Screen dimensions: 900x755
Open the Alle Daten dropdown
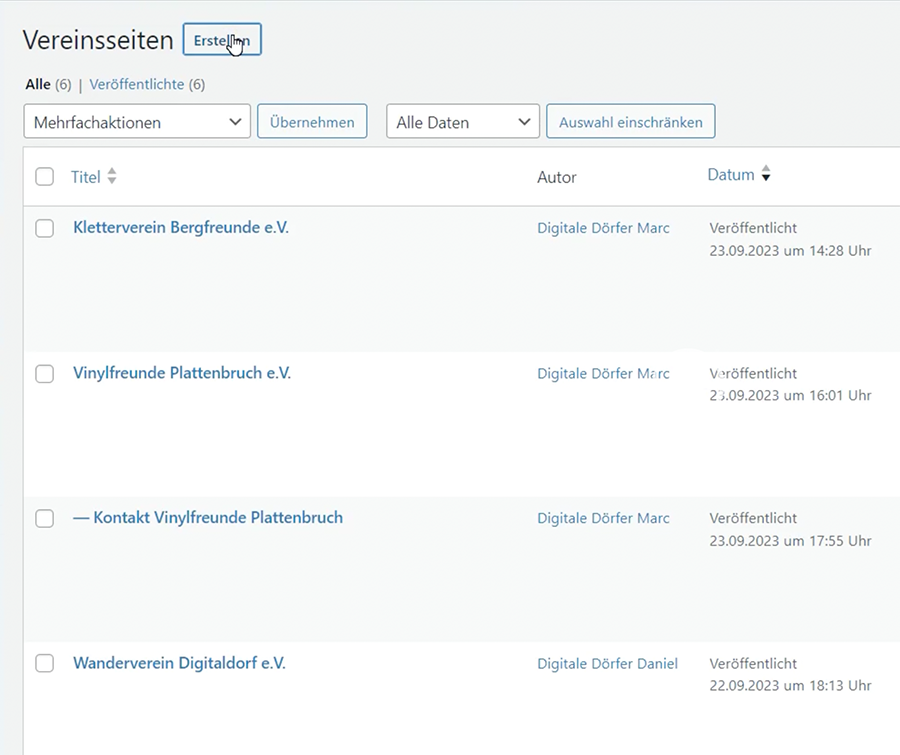462,122
